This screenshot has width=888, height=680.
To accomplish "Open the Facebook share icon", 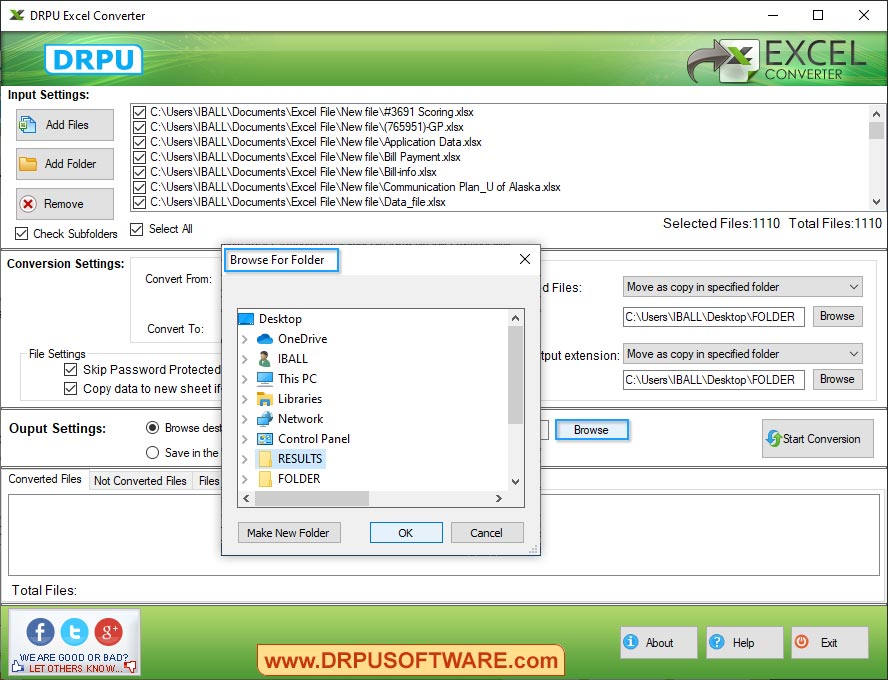I will pos(39,632).
